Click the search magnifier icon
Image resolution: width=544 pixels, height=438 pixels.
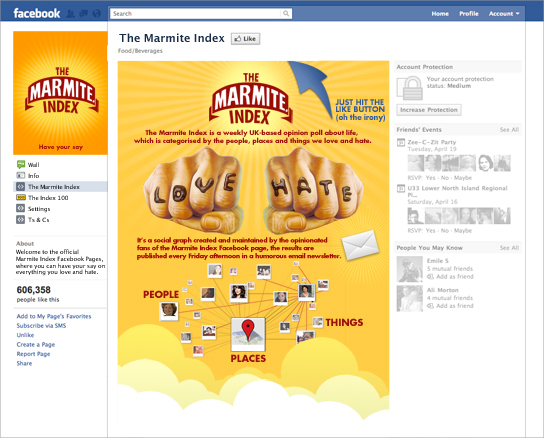pyautogui.click(x=286, y=14)
